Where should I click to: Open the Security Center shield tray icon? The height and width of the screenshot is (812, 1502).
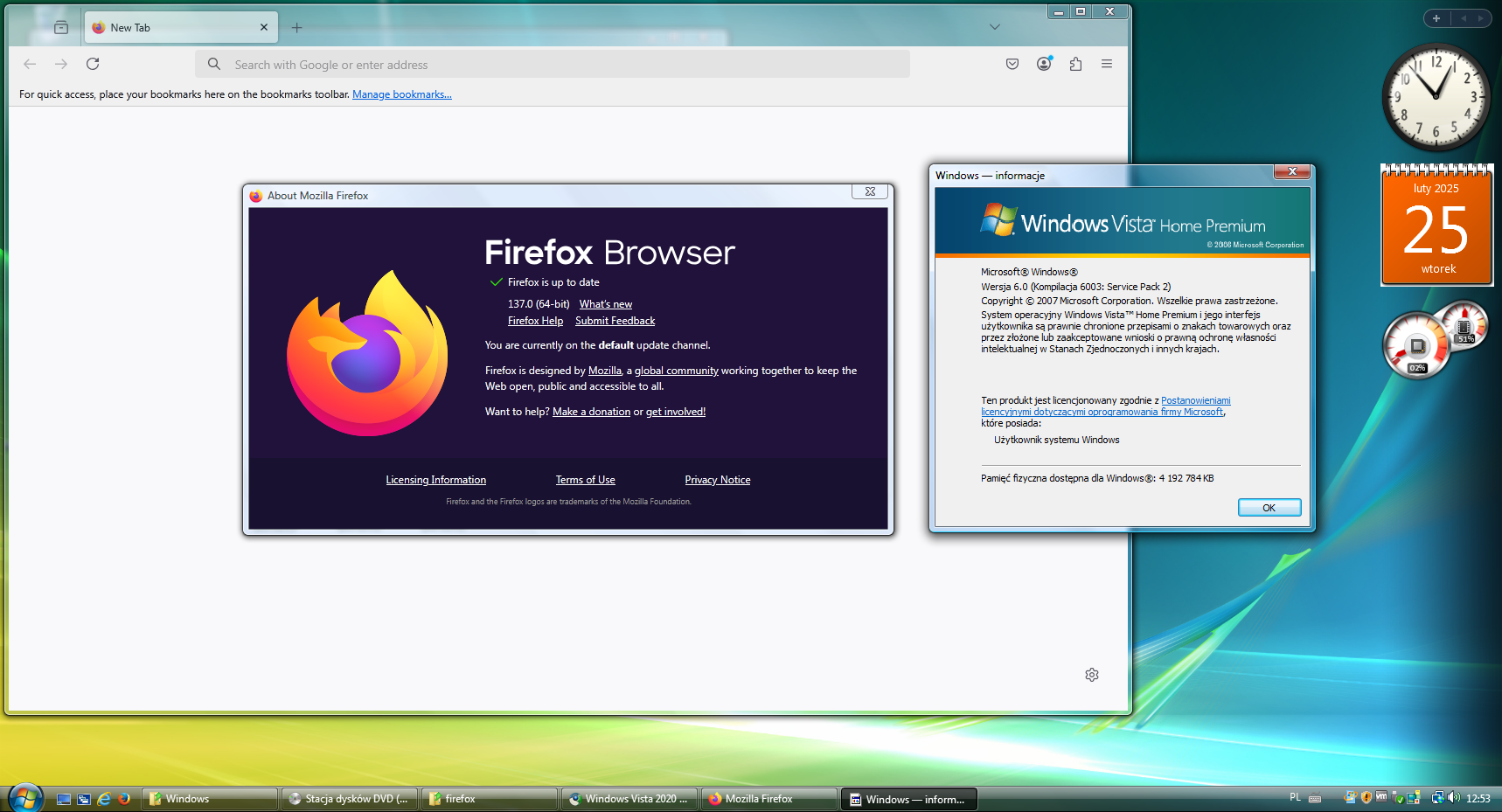coord(1366,797)
